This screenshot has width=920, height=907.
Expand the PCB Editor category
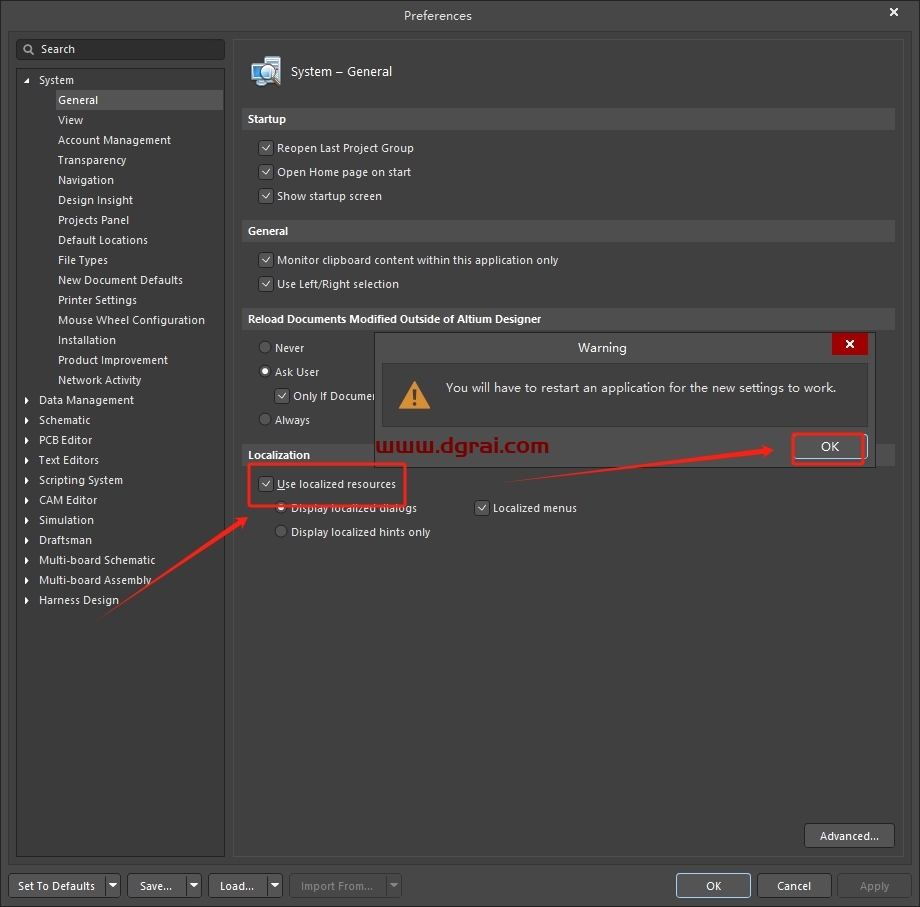click(x=27, y=440)
